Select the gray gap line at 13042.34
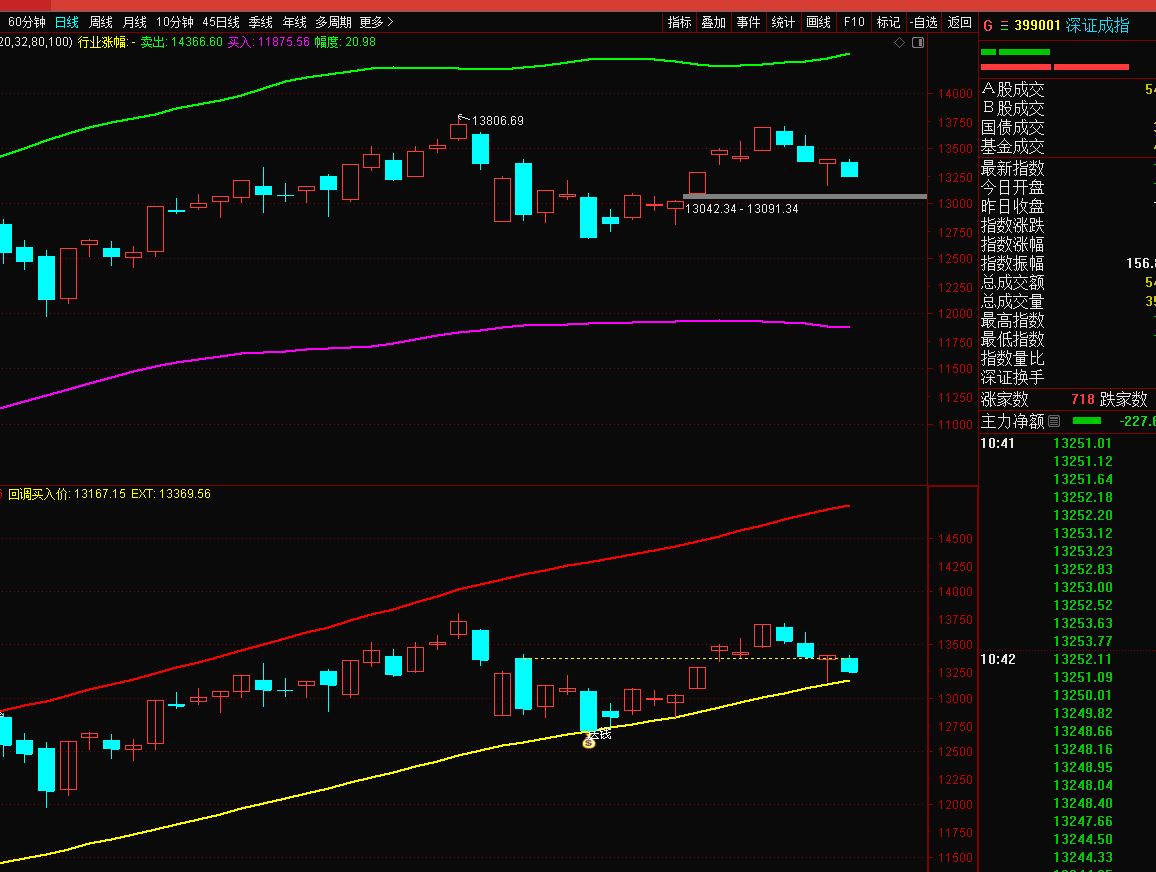This screenshot has height=872, width=1156. tap(805, 197)
